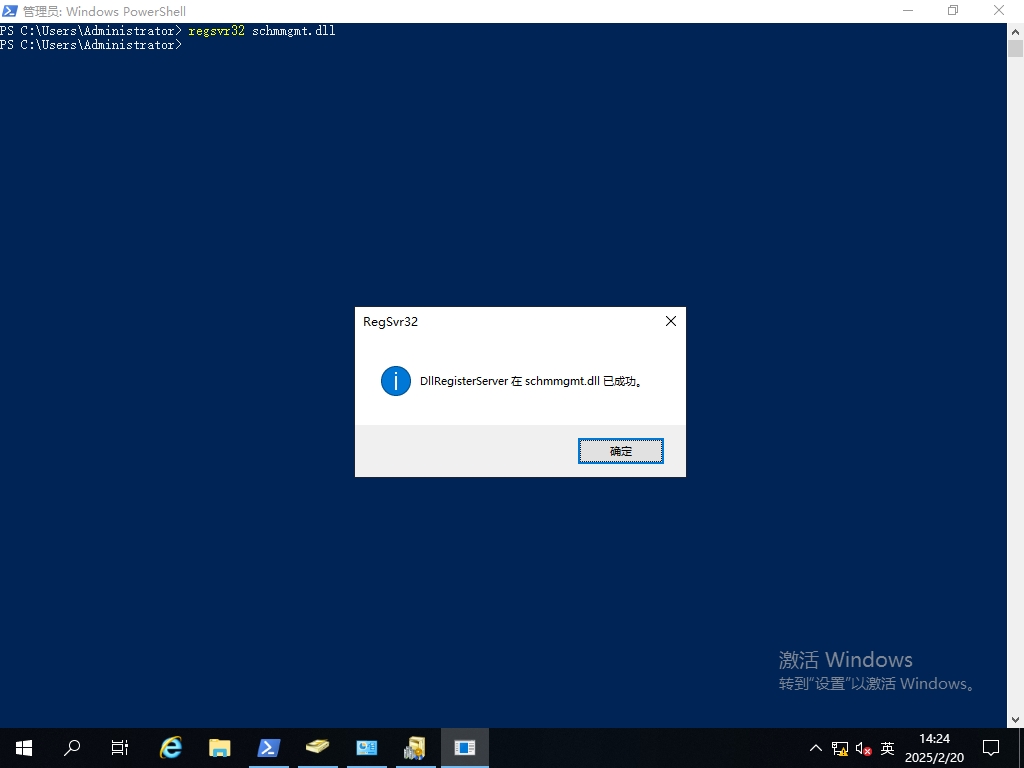Screen dimensions: 1024x768
Task: Open the yellow drive-shaped taskbar app
Action: pos(317,747)
